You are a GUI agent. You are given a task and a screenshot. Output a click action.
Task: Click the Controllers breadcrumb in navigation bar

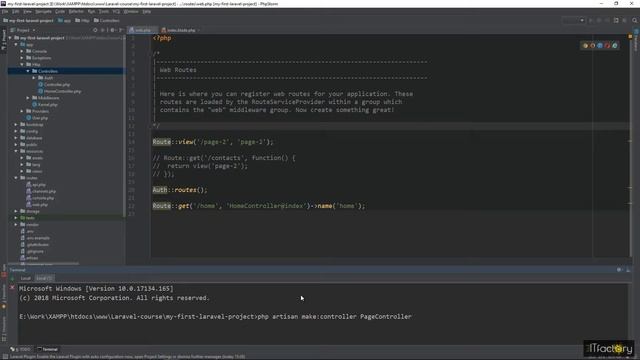(x=107, y=20)
